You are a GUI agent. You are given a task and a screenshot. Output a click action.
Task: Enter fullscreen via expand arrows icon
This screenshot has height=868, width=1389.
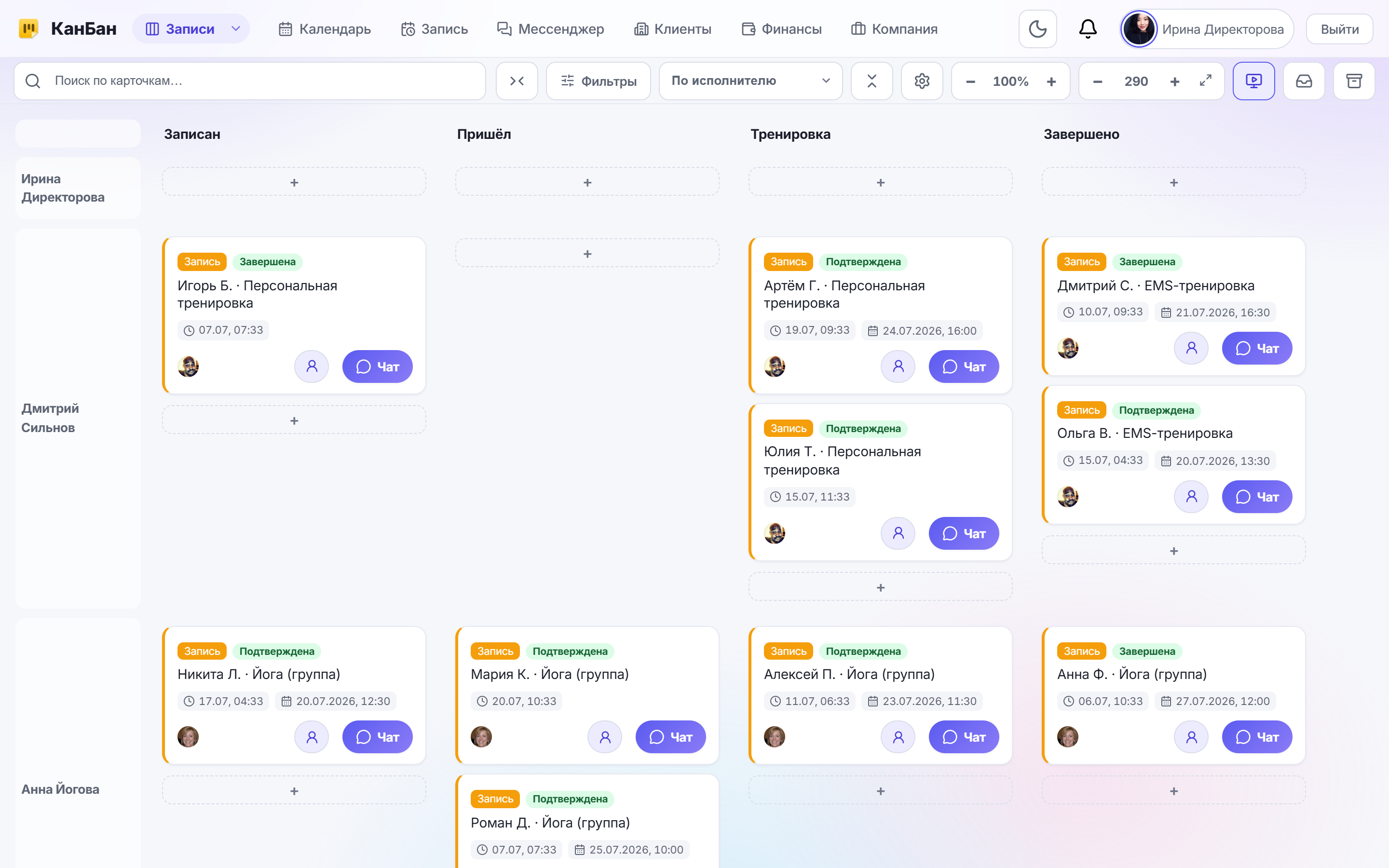[x=1205, y=81]
